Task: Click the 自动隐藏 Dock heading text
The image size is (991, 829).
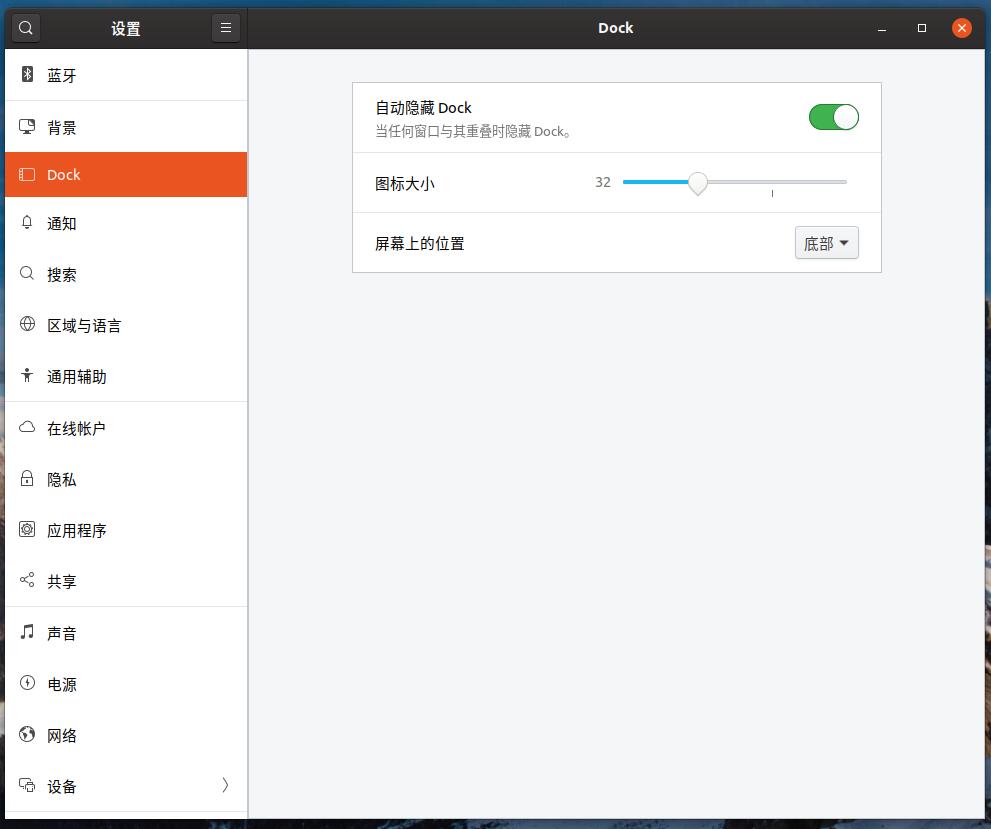Action: point(423,108)
